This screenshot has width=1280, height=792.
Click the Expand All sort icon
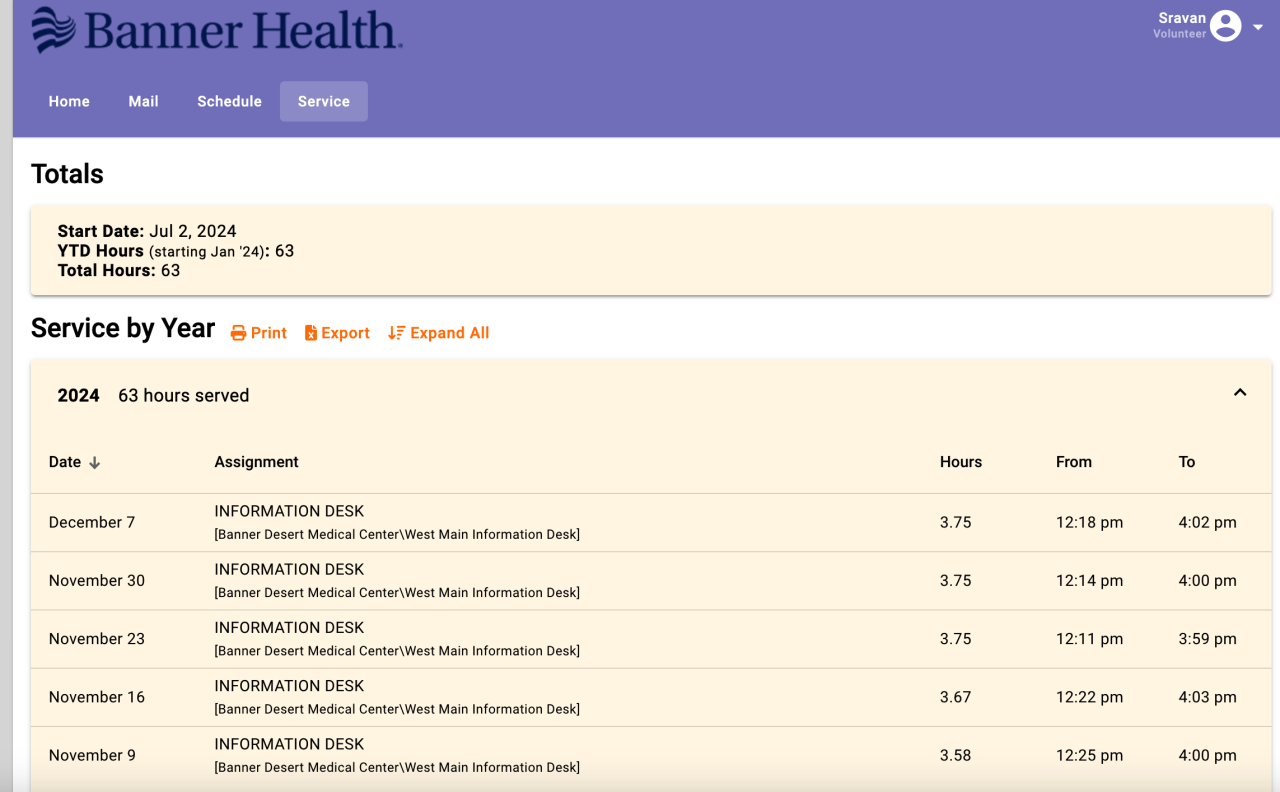[396, 333]
